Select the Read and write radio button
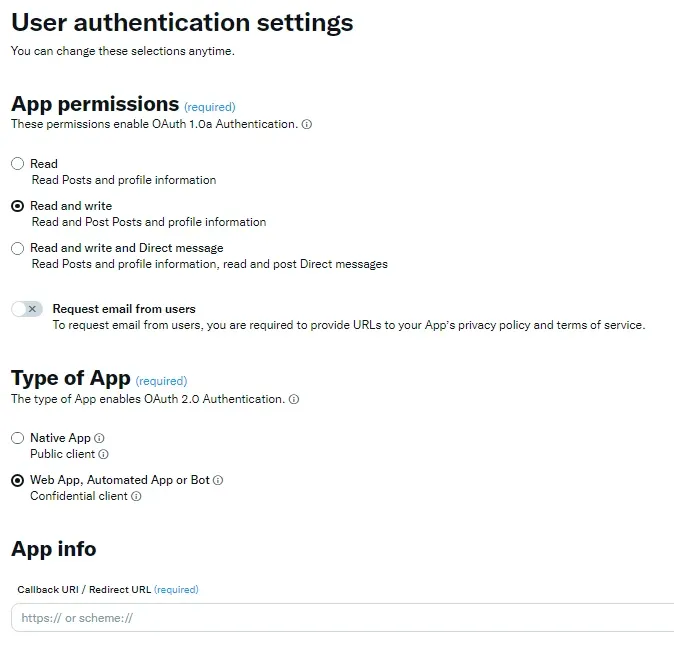Viewport: 674px width, 646px height. [x=18, y=206]
